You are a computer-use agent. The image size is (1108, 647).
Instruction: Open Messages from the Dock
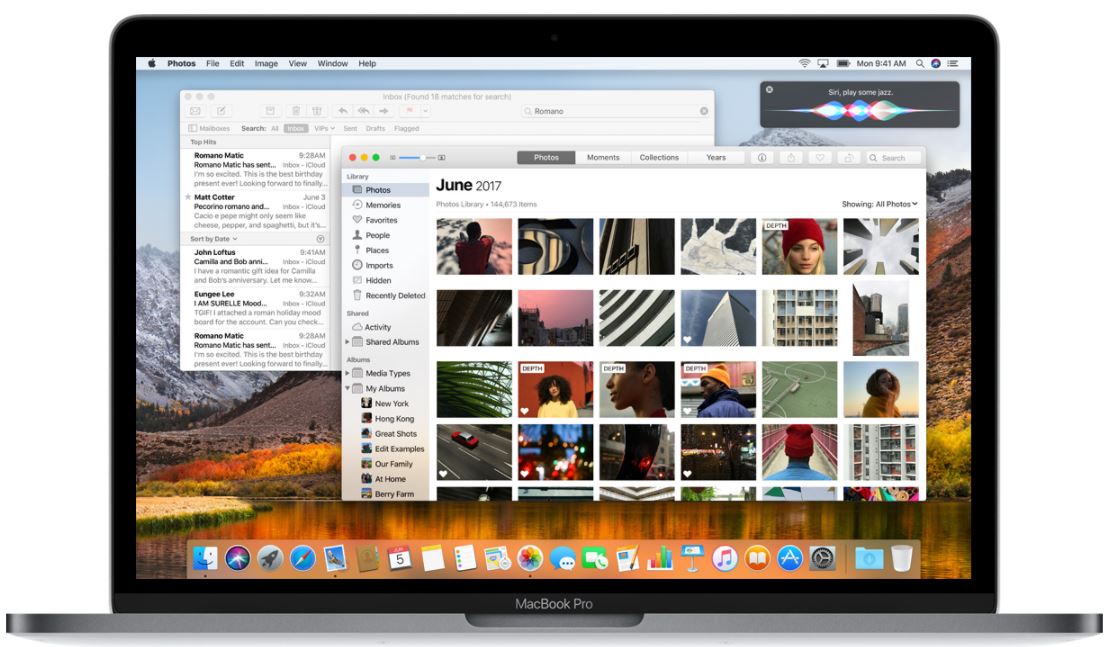tap(562, 559)
